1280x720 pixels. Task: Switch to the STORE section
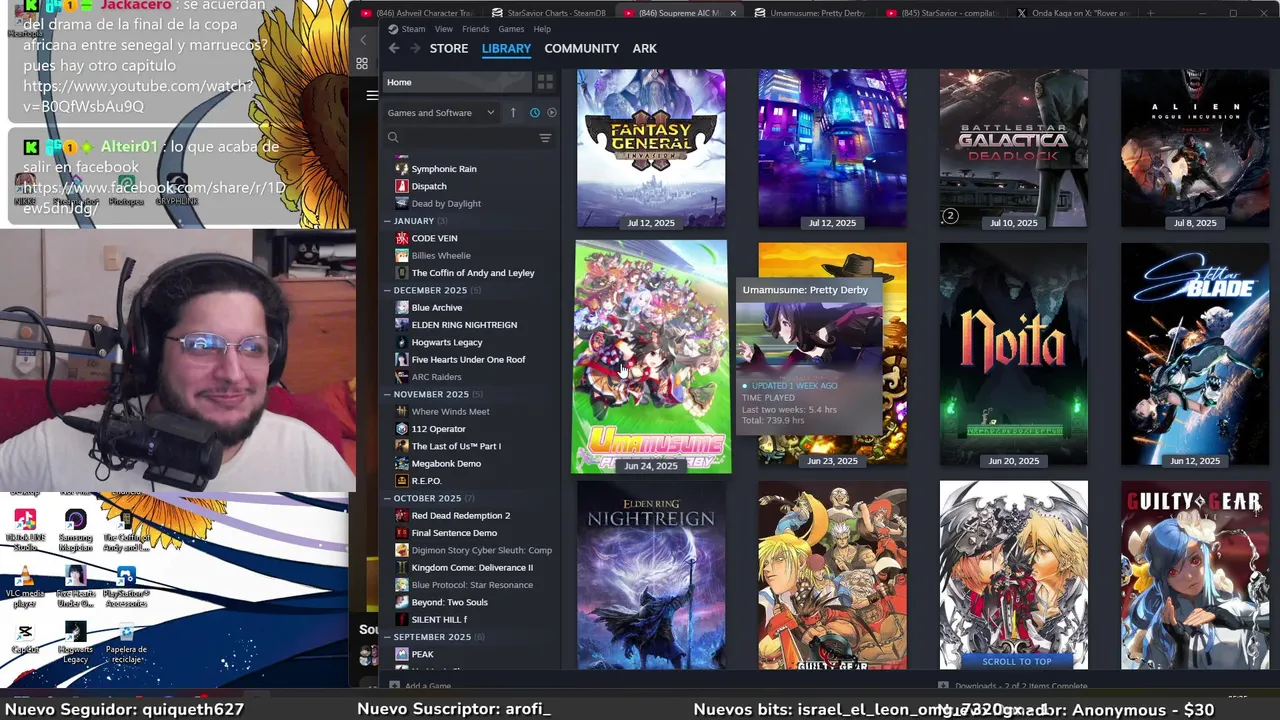[449, 48]
